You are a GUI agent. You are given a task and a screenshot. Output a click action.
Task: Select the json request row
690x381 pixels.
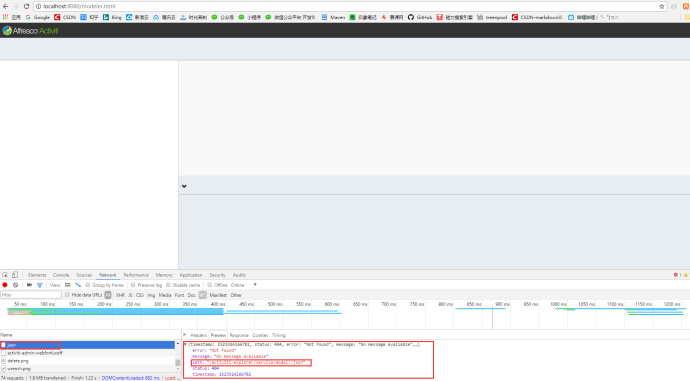point(88,345)
